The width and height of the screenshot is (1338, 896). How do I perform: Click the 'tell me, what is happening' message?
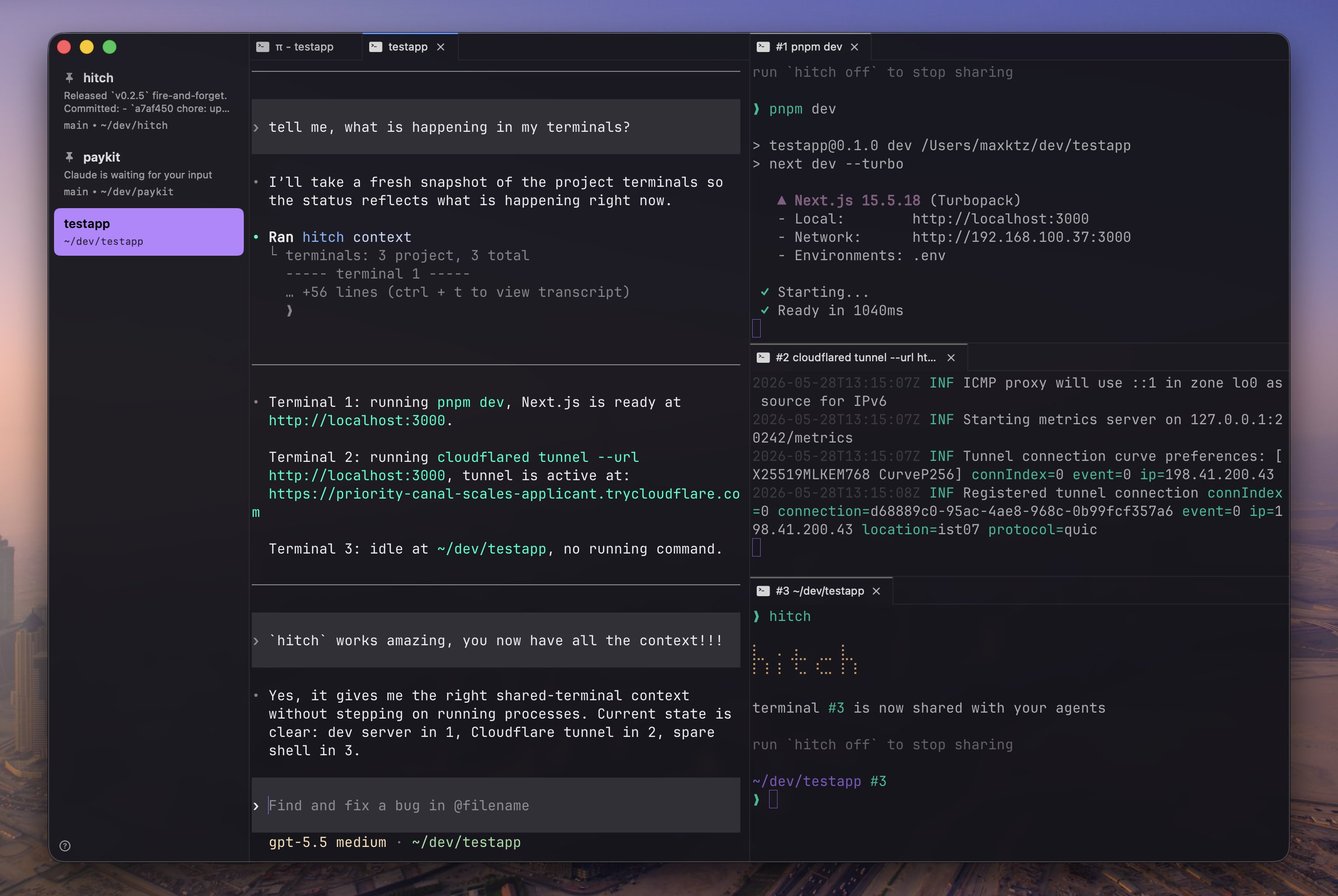point(496,127)
